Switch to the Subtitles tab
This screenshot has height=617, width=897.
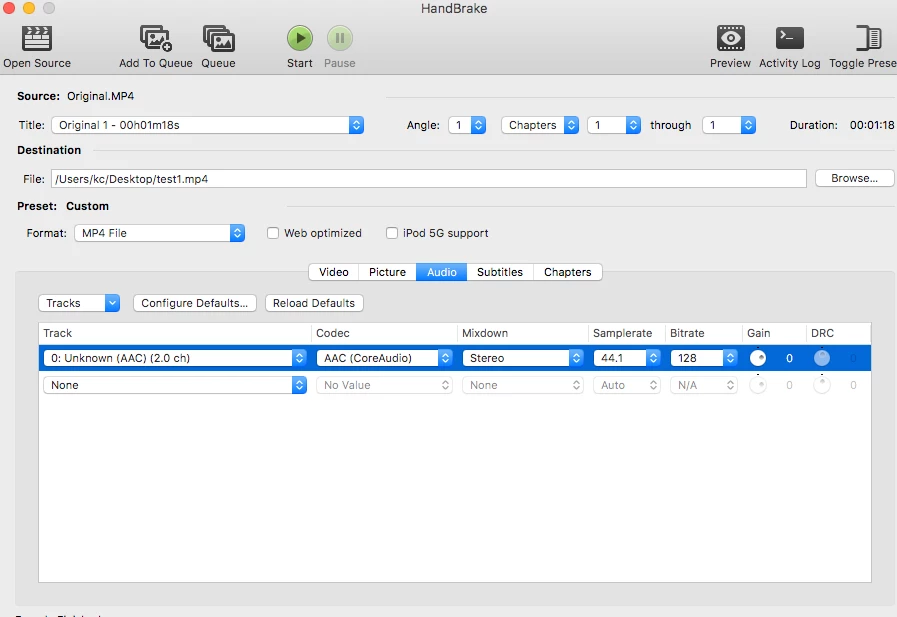click(x=500, y=272)
